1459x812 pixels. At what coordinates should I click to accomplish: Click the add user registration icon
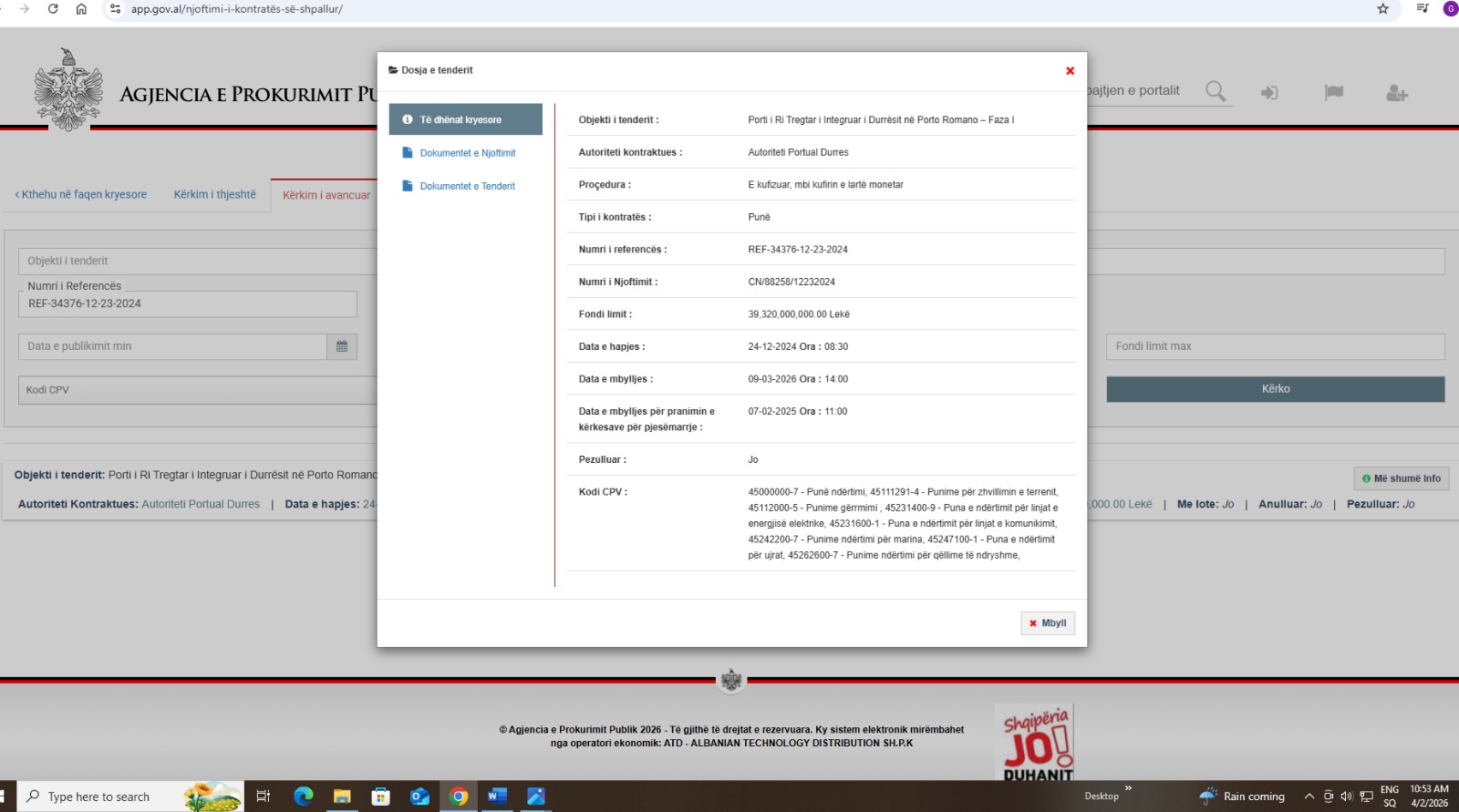point(1396,93)
